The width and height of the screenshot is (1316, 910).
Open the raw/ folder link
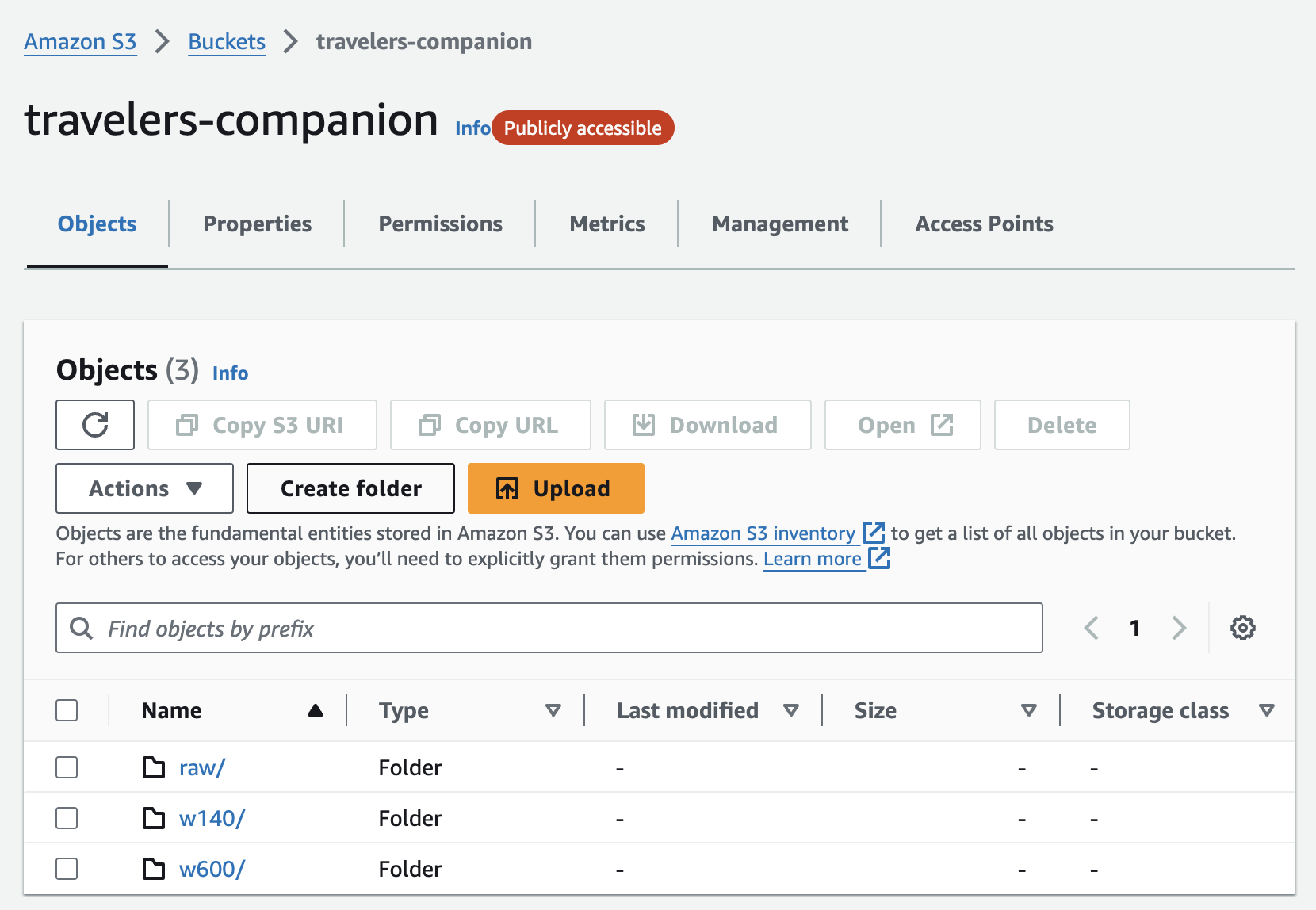[202, 767]
